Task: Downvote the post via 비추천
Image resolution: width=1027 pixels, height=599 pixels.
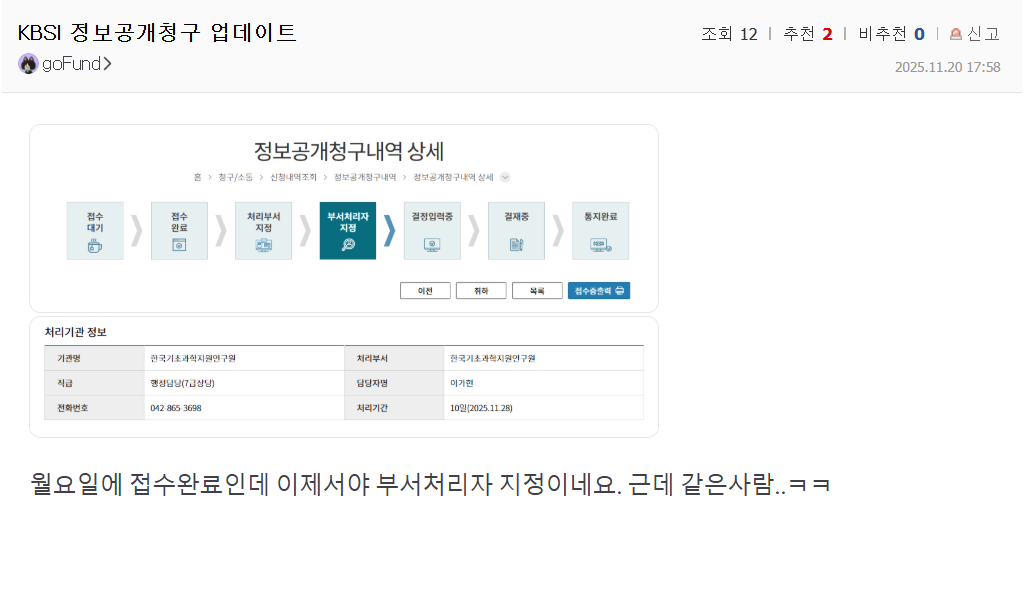Action: (891, 34)
